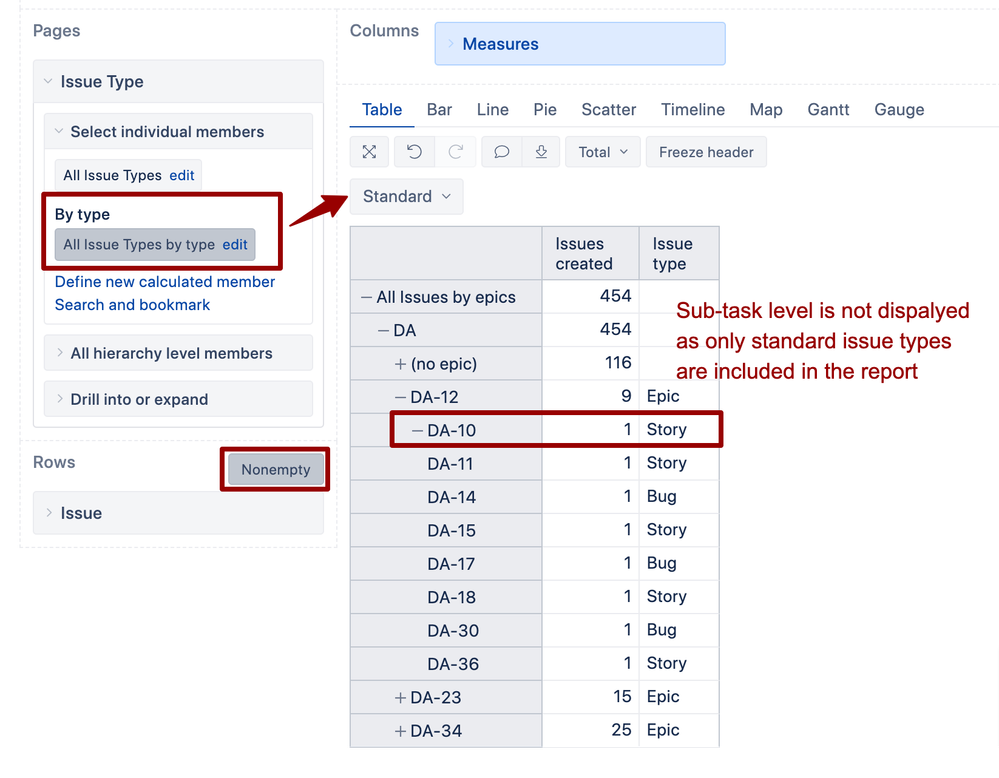The image size is (999, 778).
Task: Switch to the Bar chart tab
Action: tap(439, 110)
